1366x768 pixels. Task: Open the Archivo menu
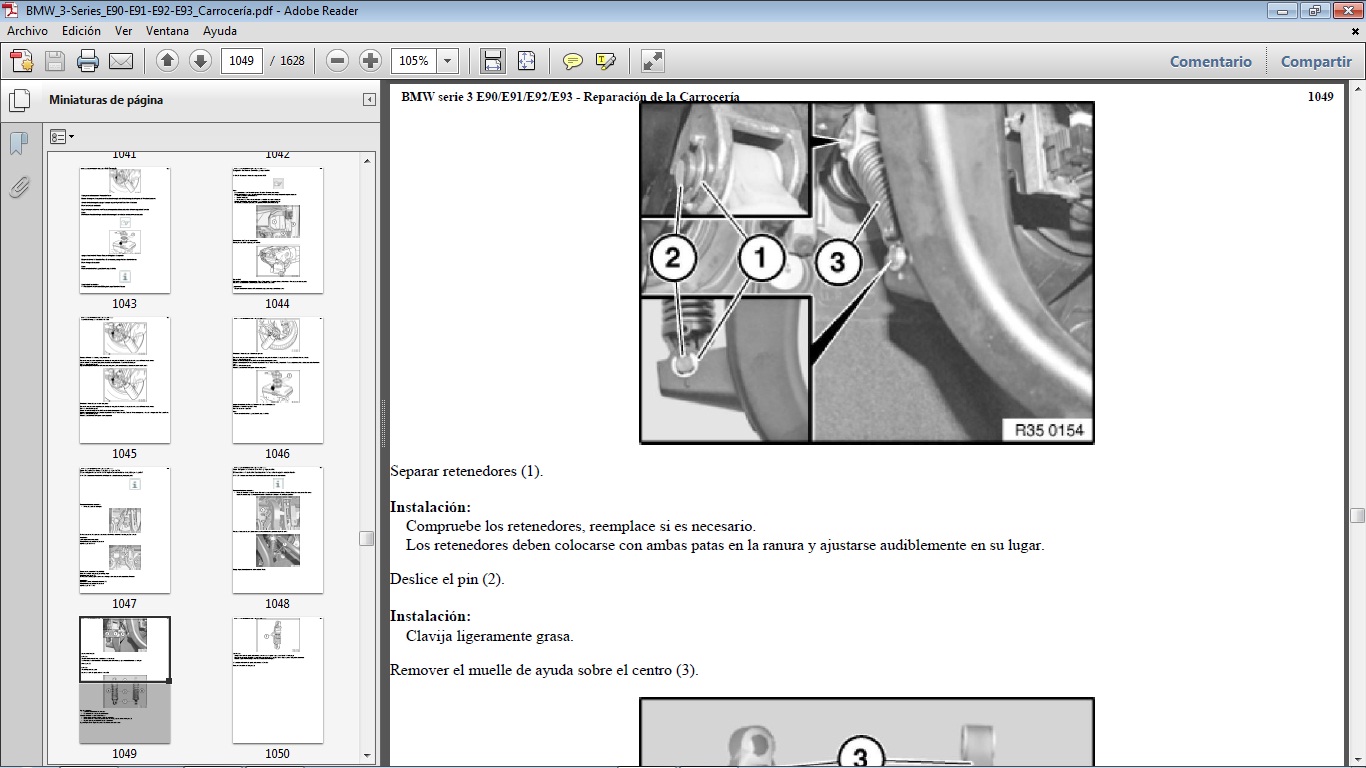click(27, 31)
